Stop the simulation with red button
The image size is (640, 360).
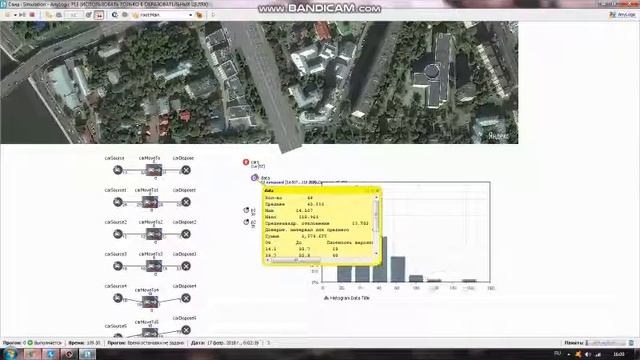[32, 15]
